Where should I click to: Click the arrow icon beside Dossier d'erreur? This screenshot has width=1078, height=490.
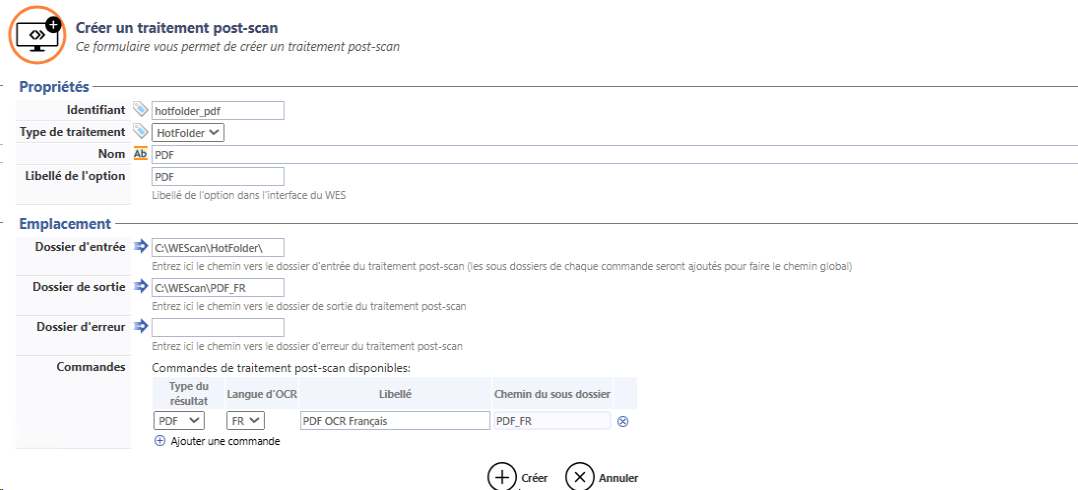click(140, 326)
